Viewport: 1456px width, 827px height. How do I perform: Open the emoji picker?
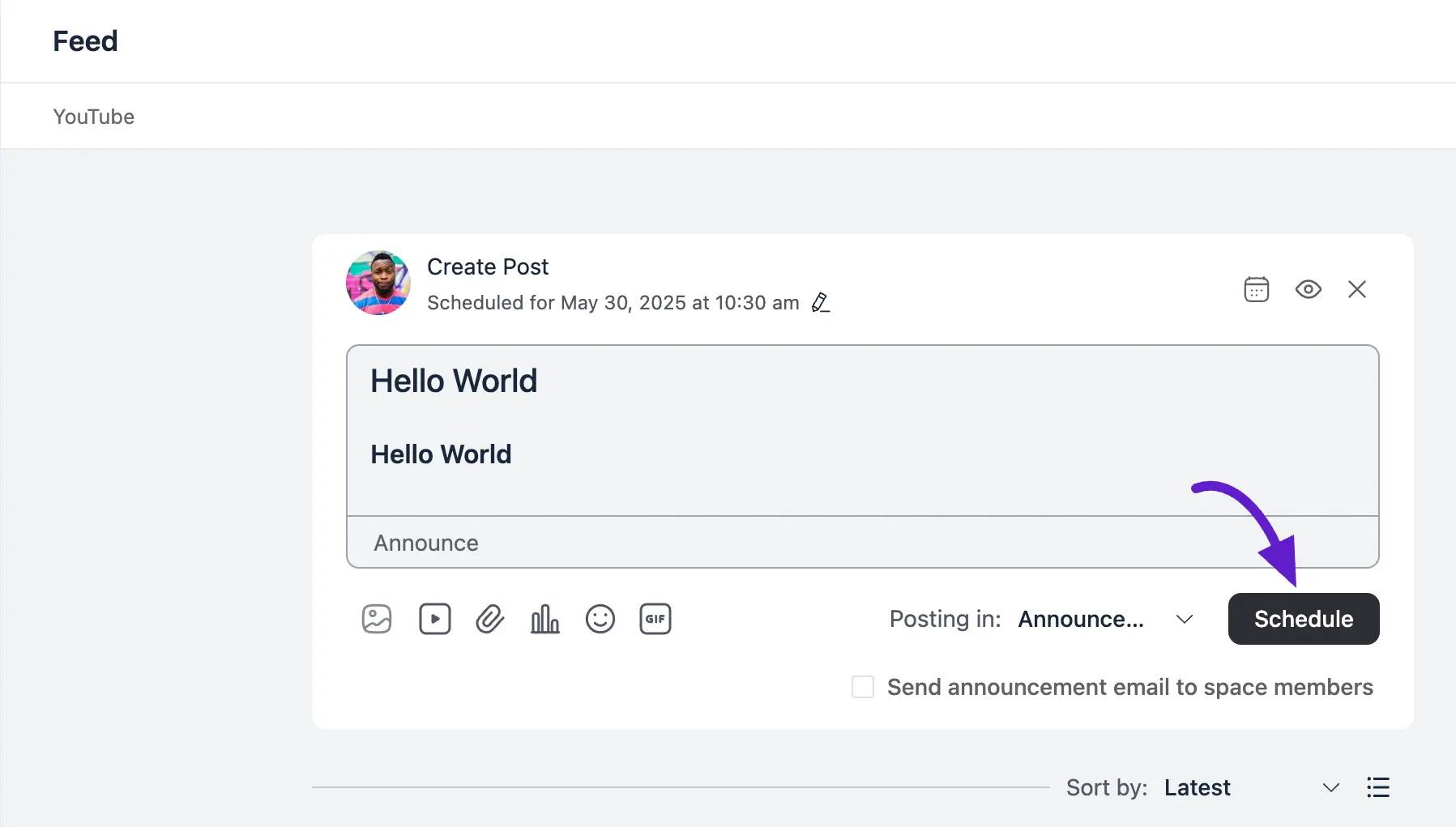coord(600,619)
